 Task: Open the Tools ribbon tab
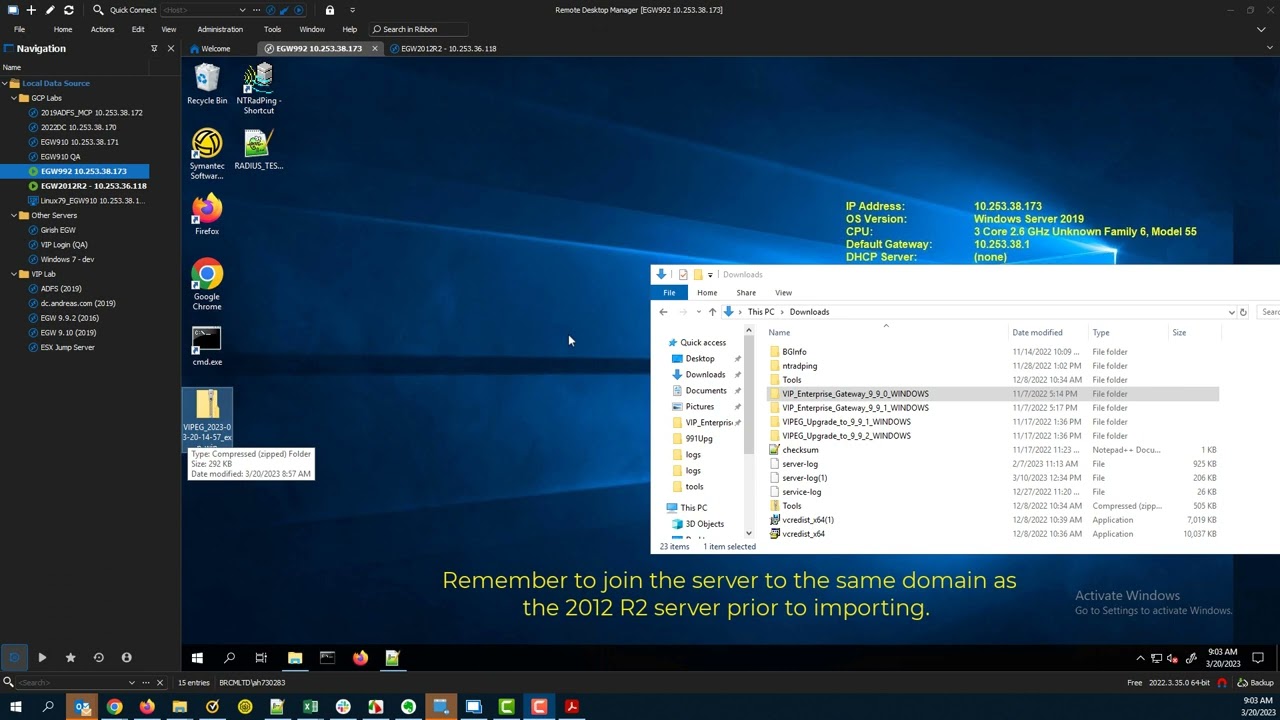pos(272,29)
